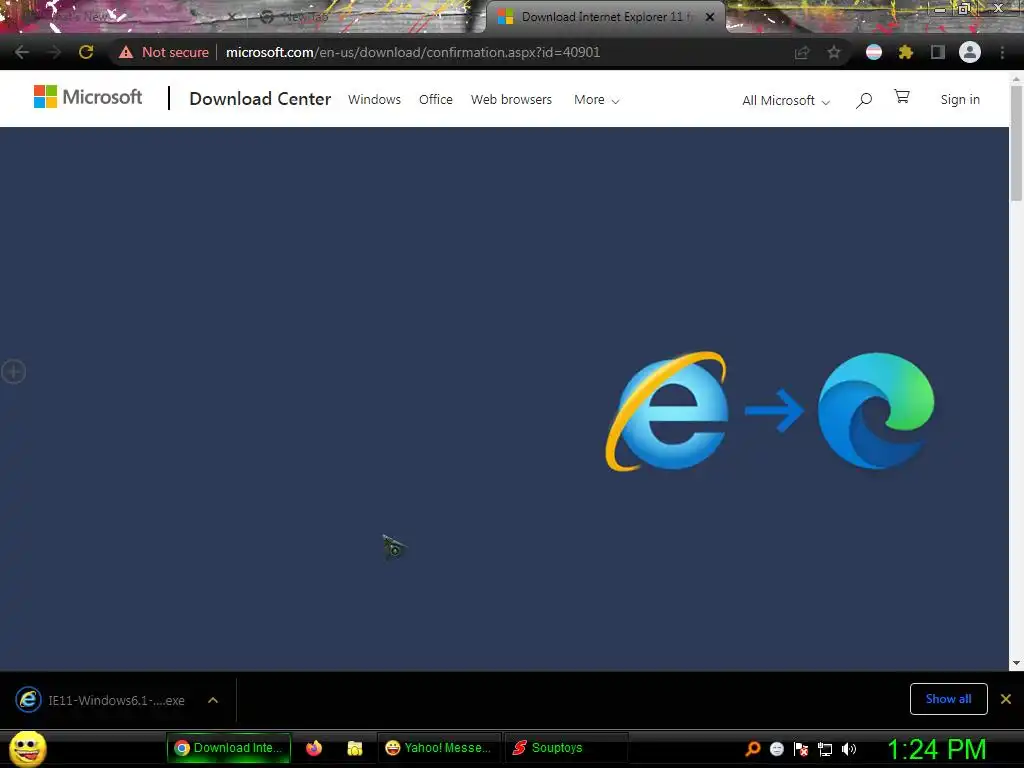Share this page via the share icon
The image size is (1024, 768).
(802, 52)
